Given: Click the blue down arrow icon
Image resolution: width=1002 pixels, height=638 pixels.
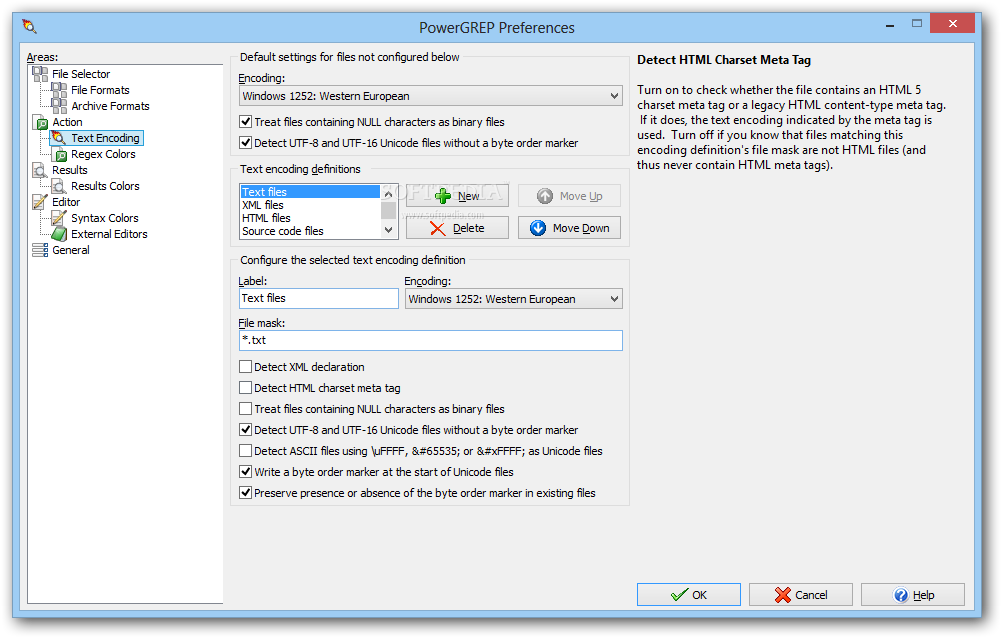Looking at the screenshot, I should [x=538, y=228].
